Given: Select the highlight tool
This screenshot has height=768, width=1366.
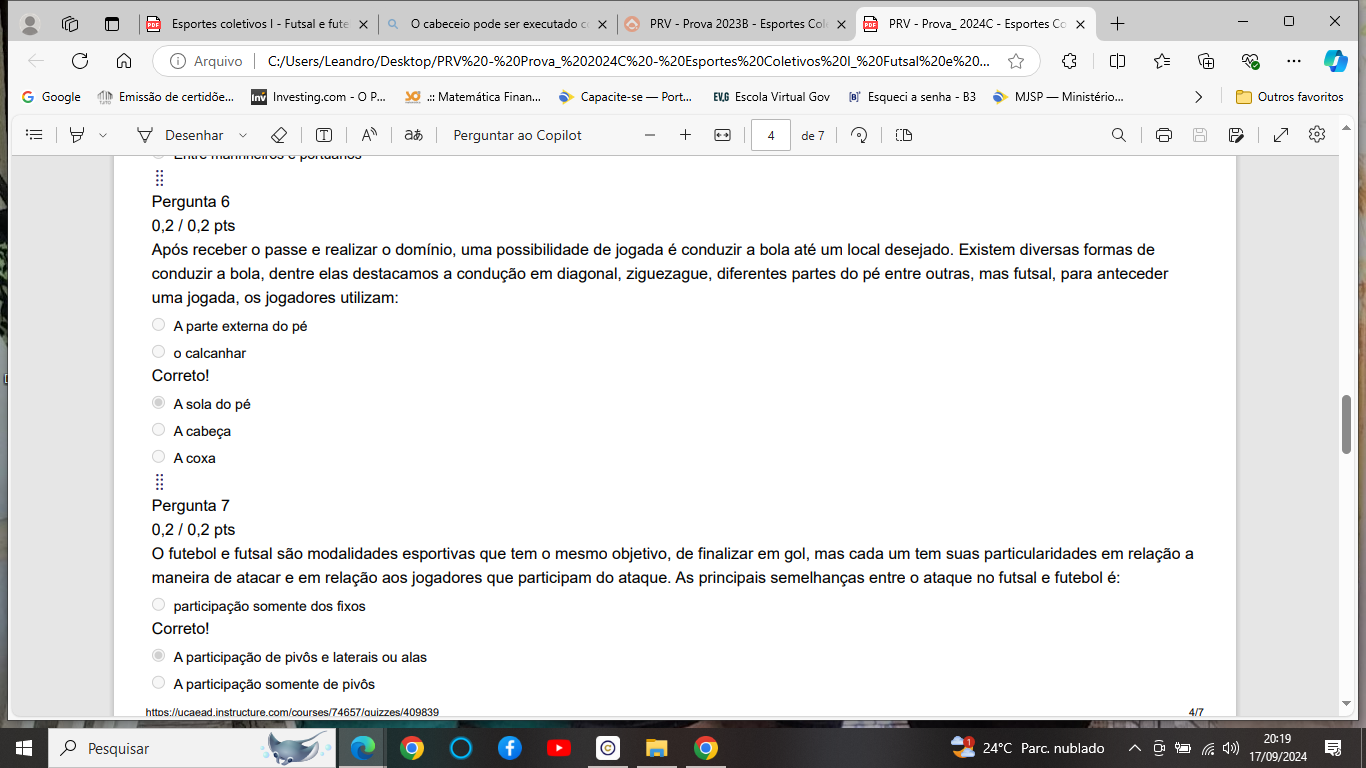Looking at the screenshot, I should pyautogui.click(x=77, y=135).
